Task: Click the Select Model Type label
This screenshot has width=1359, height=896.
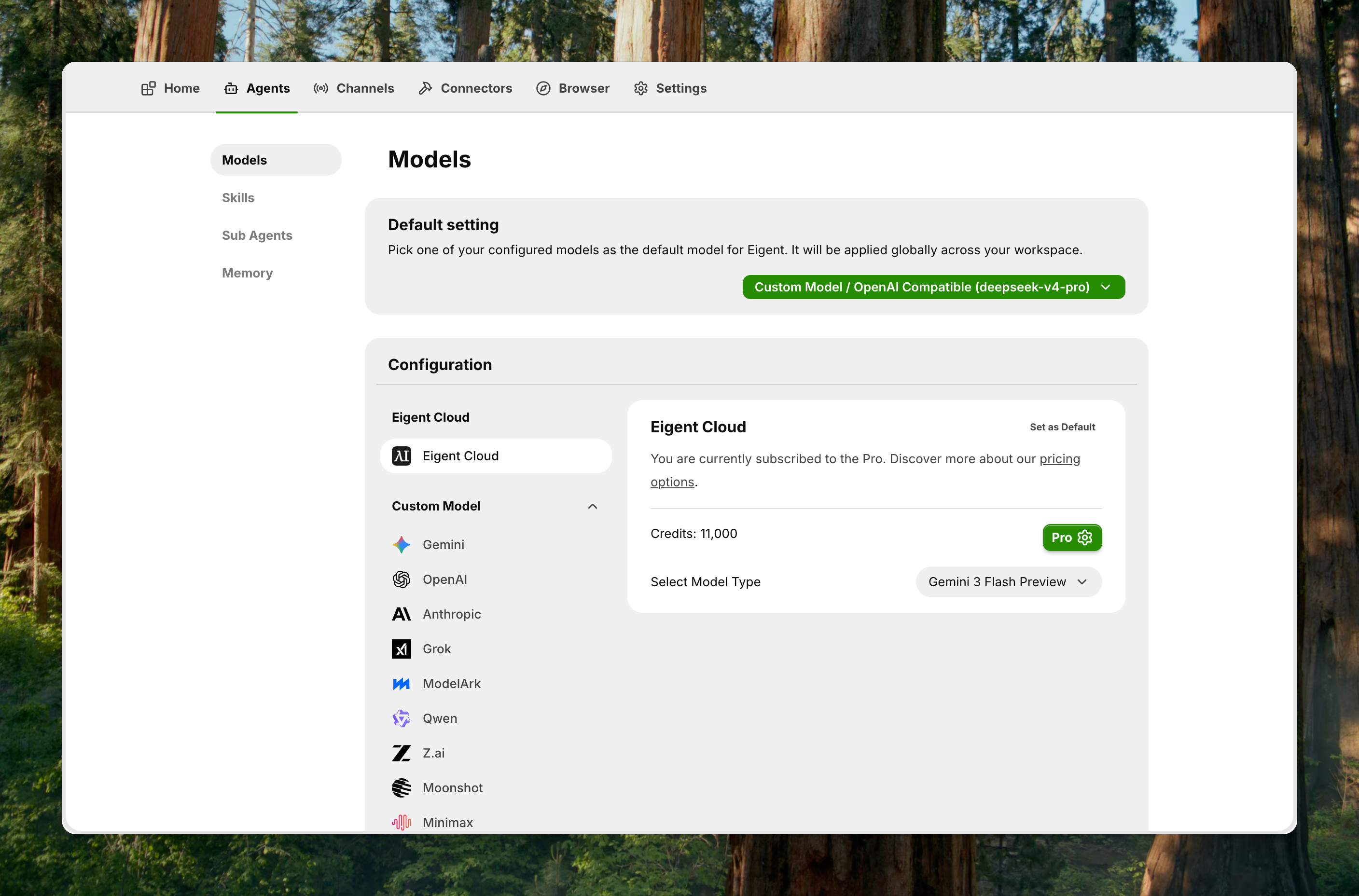Action: [705, 582]
